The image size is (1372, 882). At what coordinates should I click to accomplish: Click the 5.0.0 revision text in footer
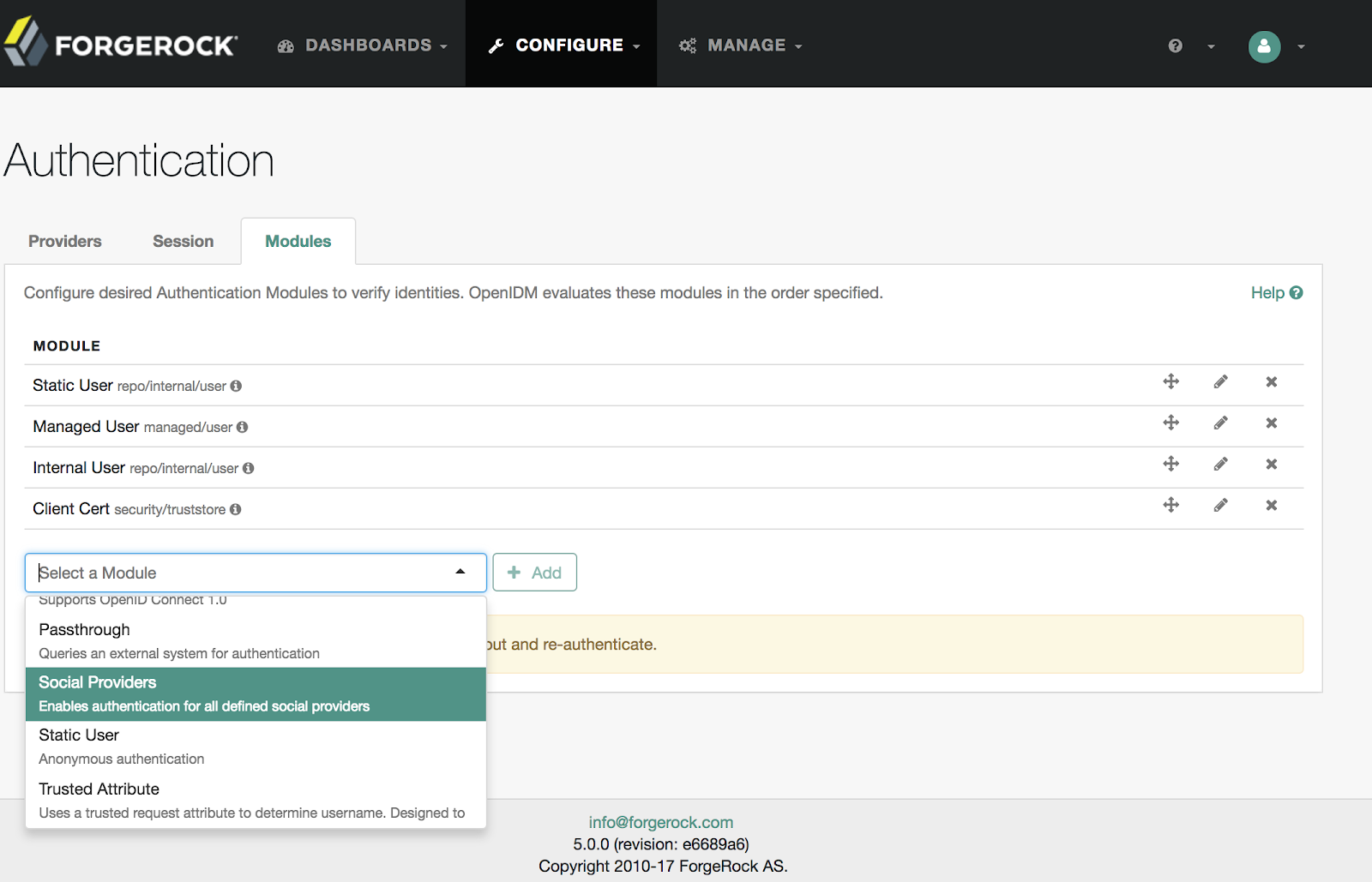coord(661,844)
